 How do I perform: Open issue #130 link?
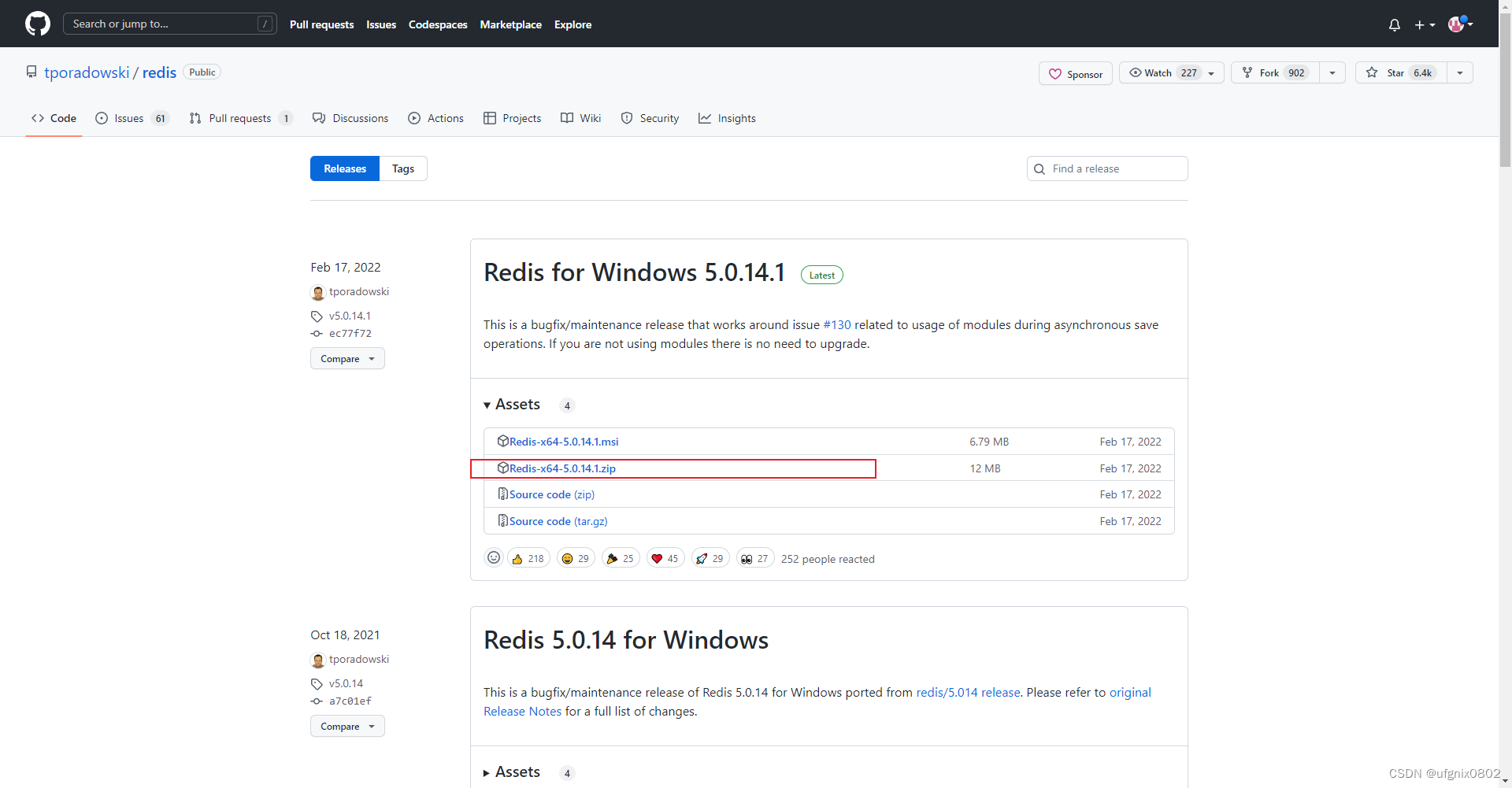837,324
